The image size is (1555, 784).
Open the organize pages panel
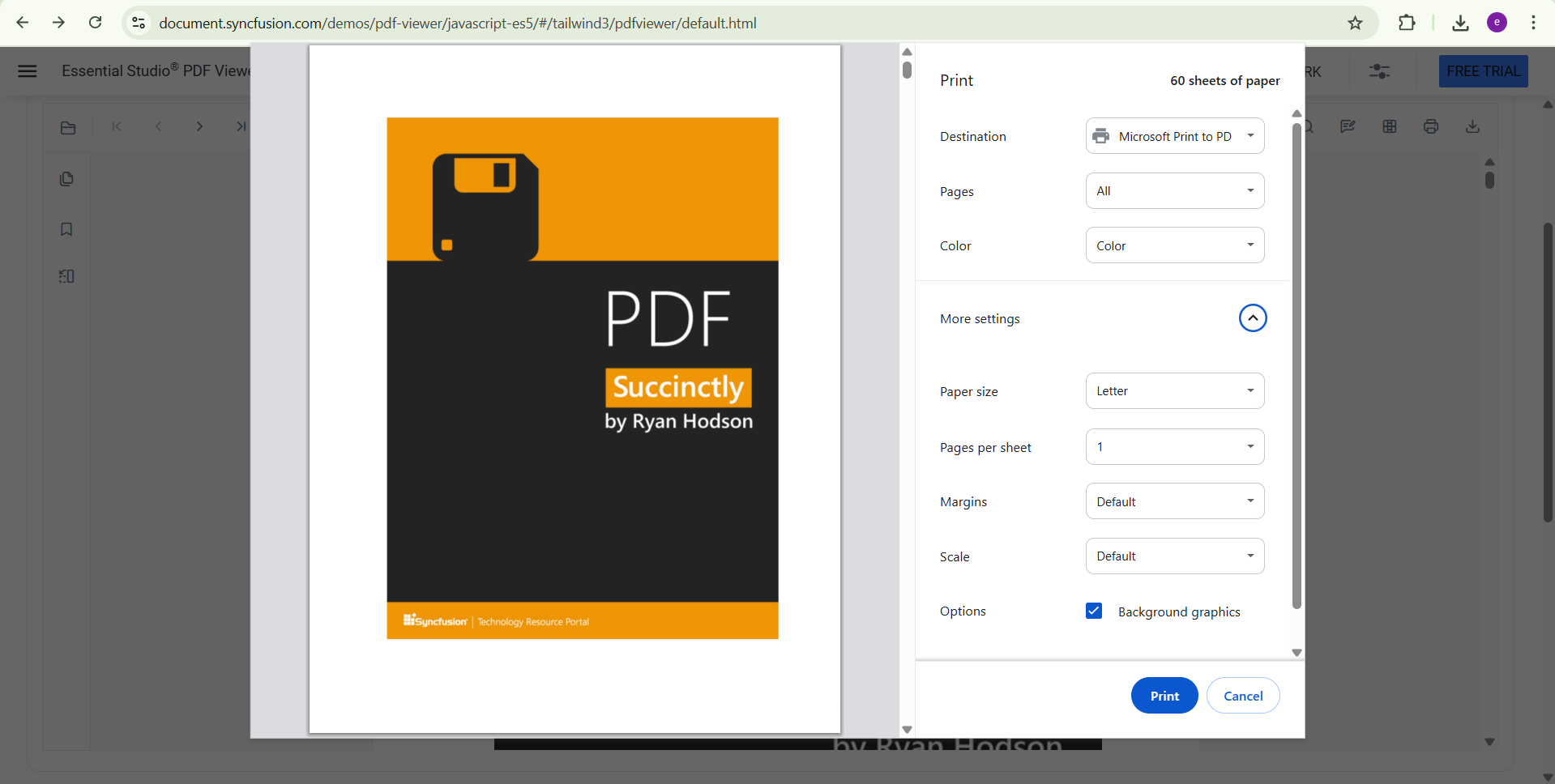click(66, 276)
